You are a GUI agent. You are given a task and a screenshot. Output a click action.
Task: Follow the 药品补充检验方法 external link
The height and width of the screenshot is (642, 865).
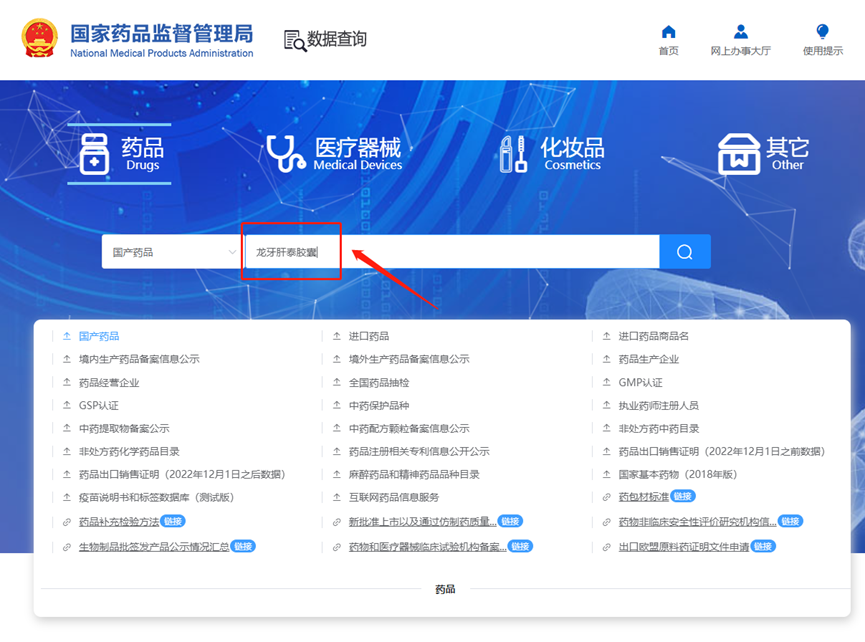pyautogui.click(x=119, y=522)
